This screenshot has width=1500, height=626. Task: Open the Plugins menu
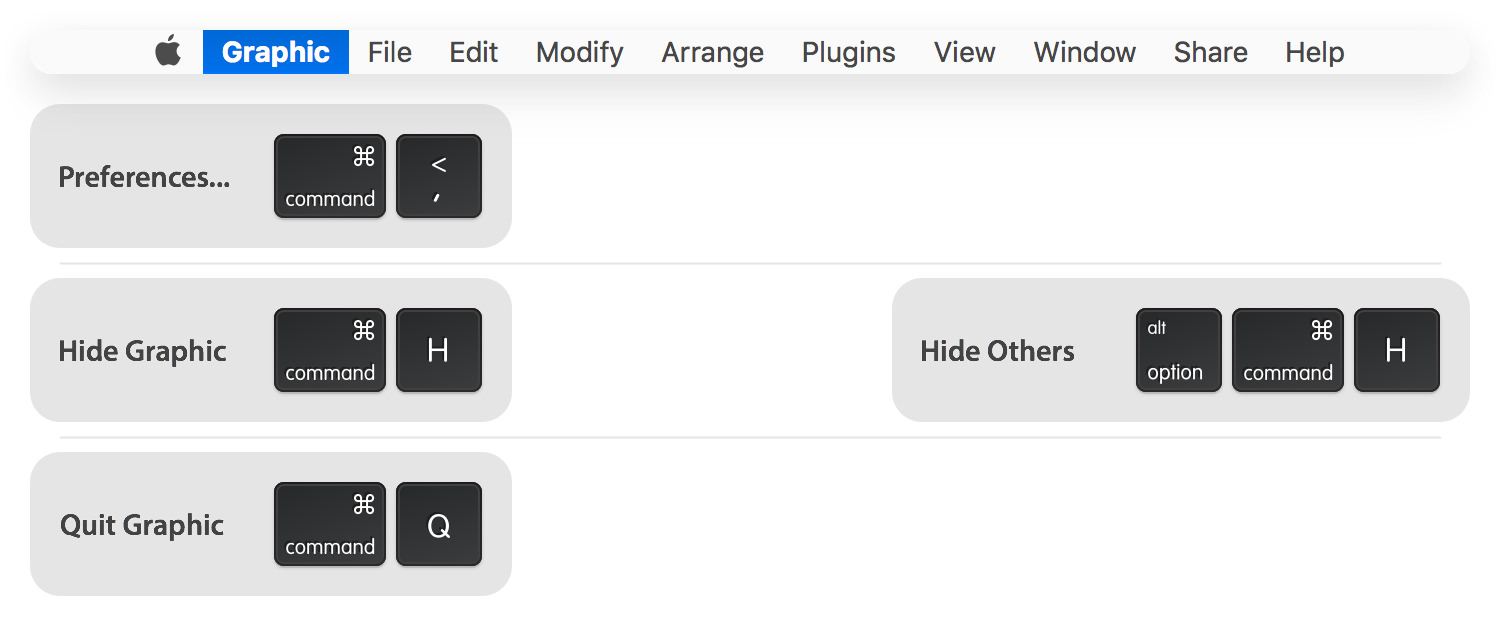849,52
